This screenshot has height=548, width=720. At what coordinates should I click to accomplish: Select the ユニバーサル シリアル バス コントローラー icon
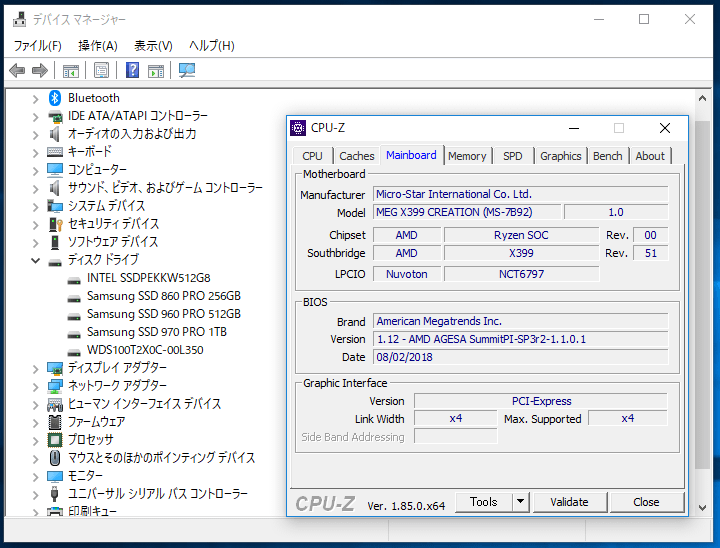tap(55, 494)
